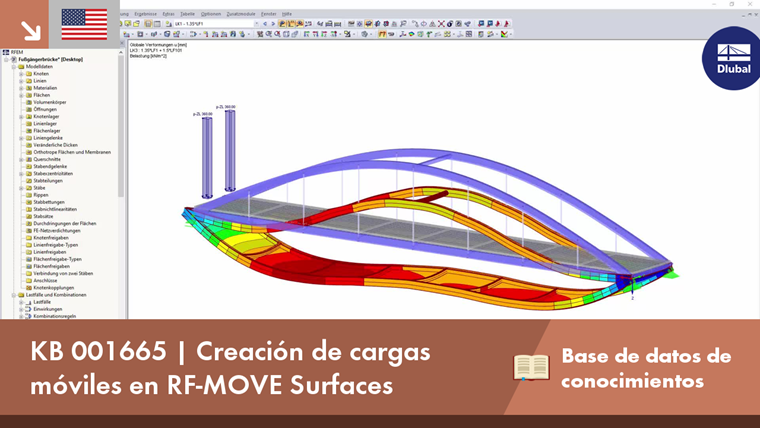The image size is (760, 428).
Task: Select Stabteilungen in the navigator
Action: click(x=48, y=181)
